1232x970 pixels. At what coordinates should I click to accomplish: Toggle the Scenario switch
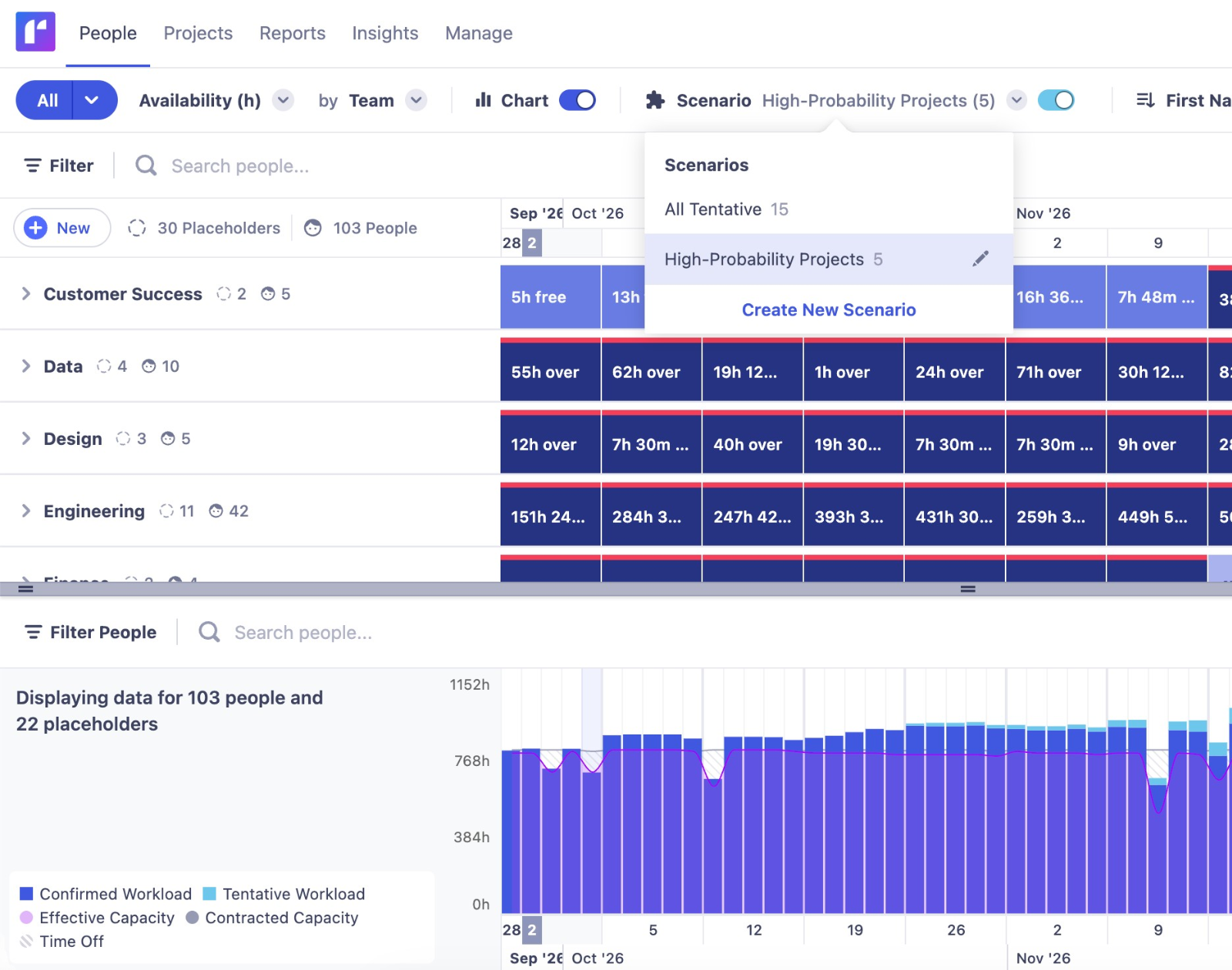point(1056,100)
